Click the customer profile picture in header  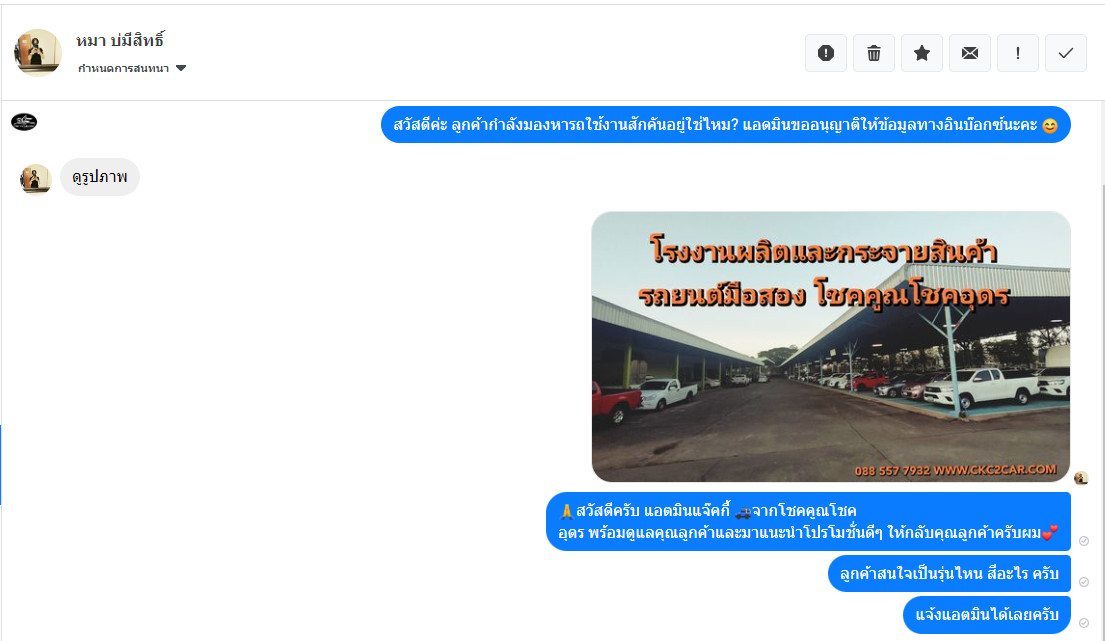click(x=37, y=52)
